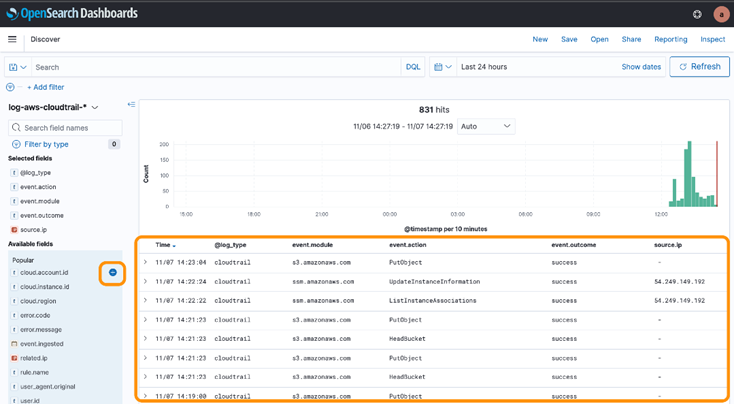This screenshot has width=734, height=404.
Task: Click Show dates link
Action: [x=641, y=67]
